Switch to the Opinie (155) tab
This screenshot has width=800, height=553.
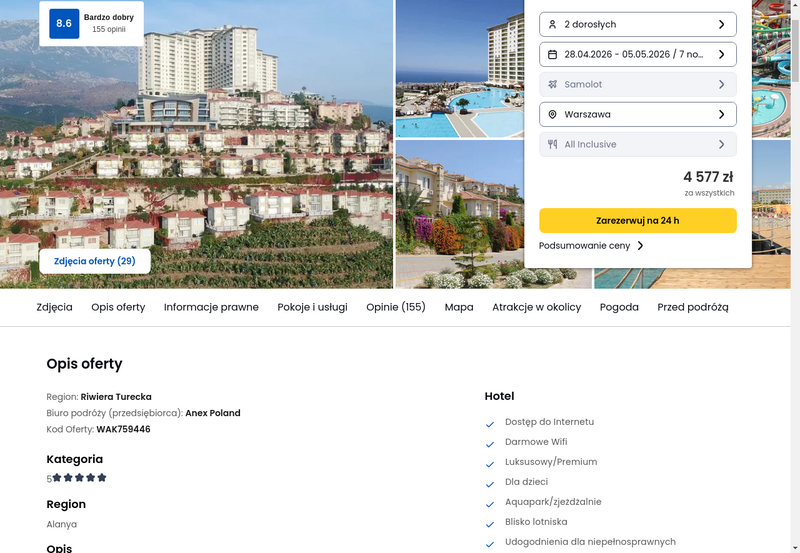click(395, 307)
